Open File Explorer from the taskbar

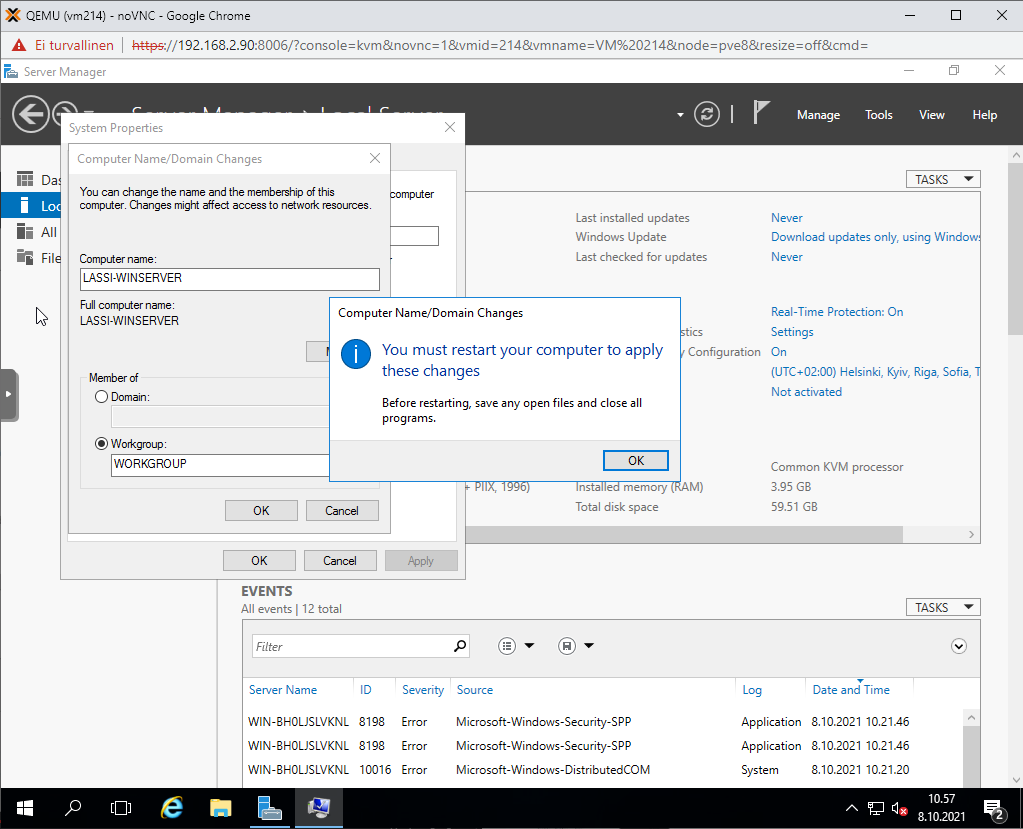pyautogui.click(x=221, y=808)
